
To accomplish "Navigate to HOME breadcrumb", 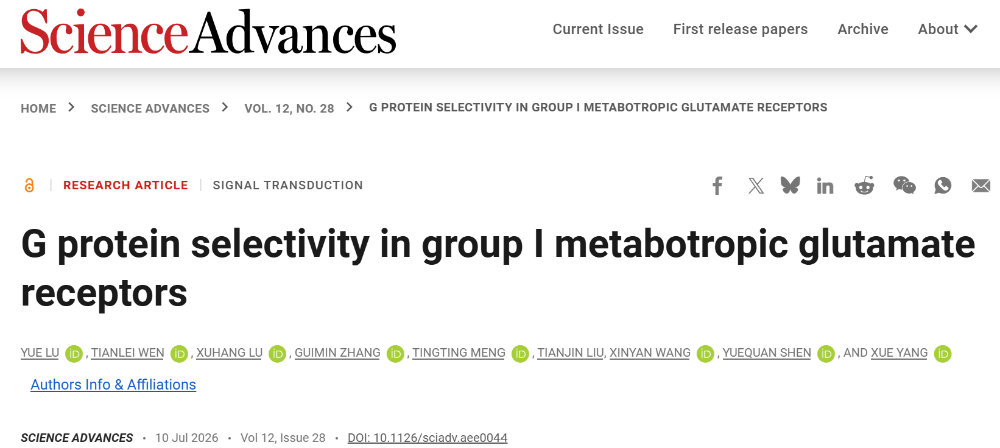I will click(38, 108).
